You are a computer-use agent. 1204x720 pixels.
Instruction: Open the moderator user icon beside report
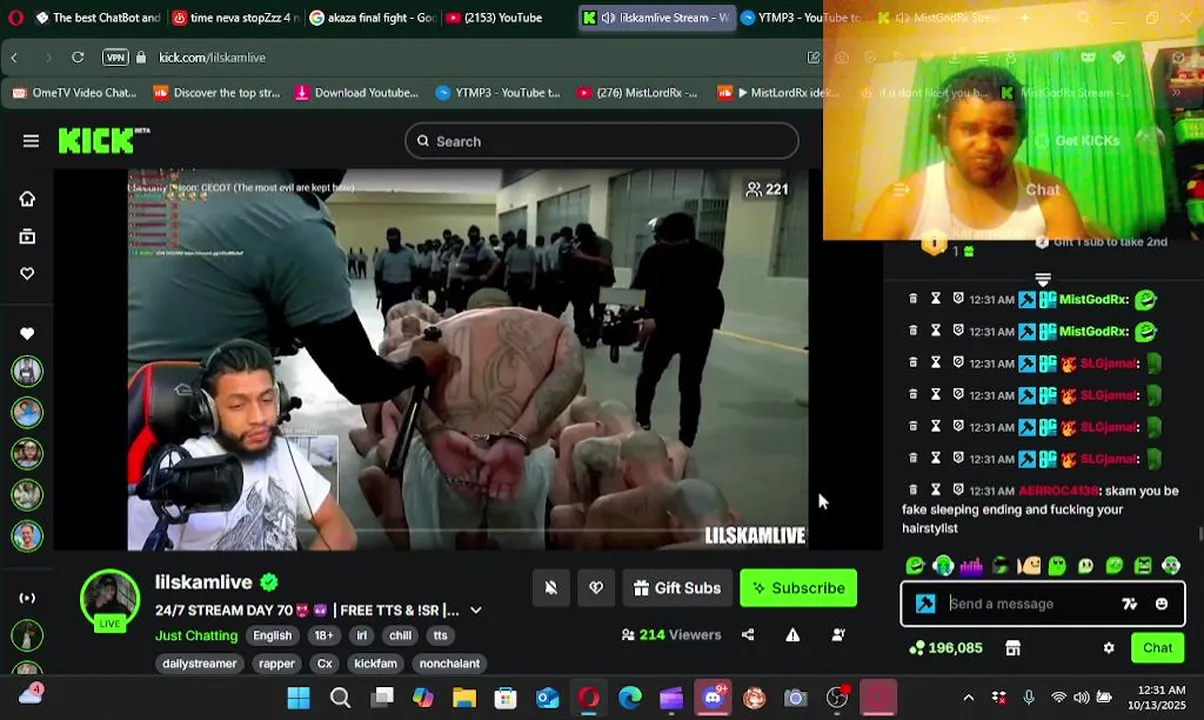click(x=838, y=635)
